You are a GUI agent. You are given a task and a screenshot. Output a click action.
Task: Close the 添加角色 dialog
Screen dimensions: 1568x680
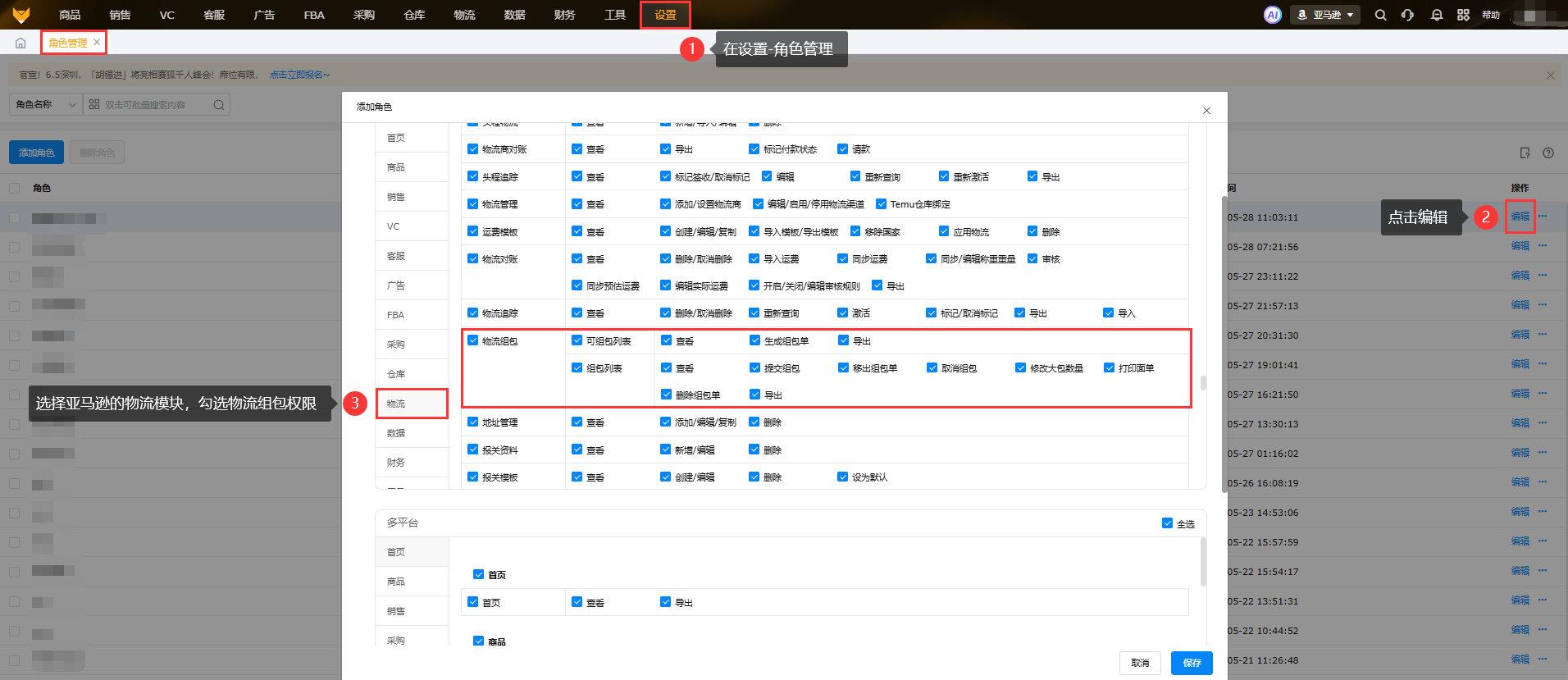pyautogui.click(x=1206, y=111)
